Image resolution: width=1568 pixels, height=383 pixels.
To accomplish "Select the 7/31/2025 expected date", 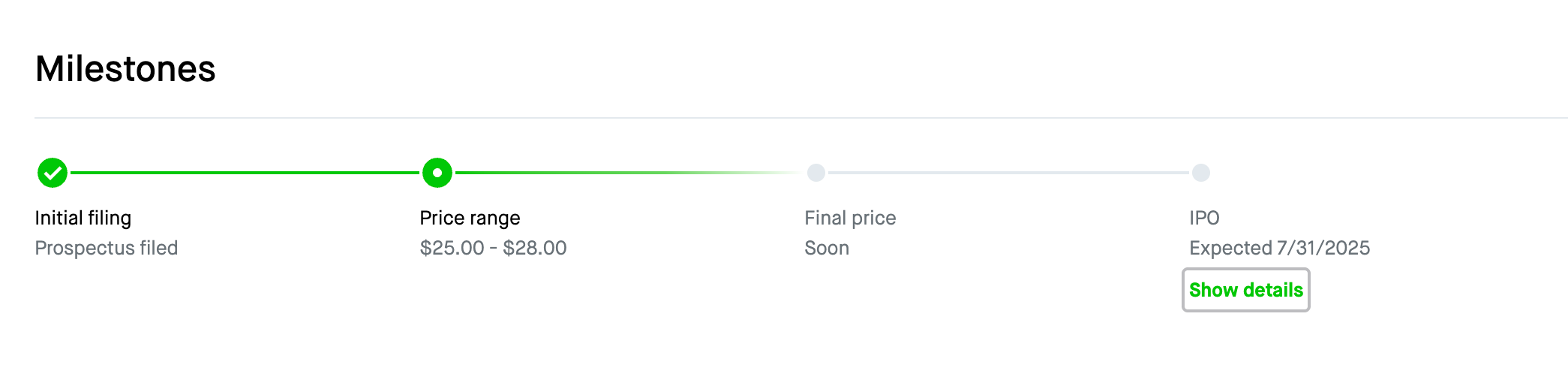I will pos(1324,248).
